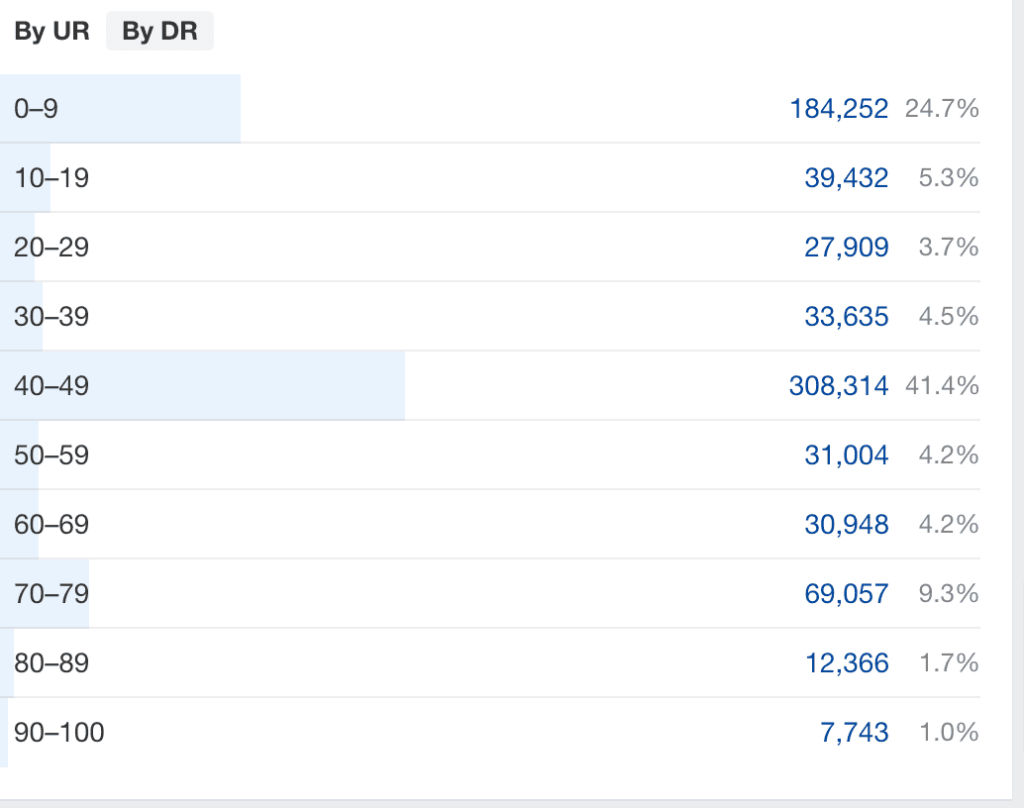Viewport: 1024px width, 808px height.
Task: Open the 7,743 count link
Action: coord(854,732)
